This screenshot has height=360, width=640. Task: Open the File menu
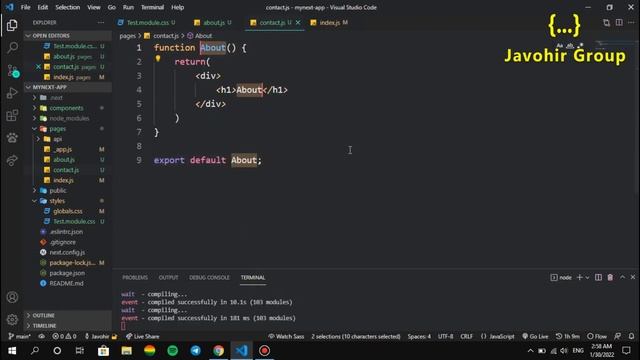pyautogui.click(x=25, y=7)
